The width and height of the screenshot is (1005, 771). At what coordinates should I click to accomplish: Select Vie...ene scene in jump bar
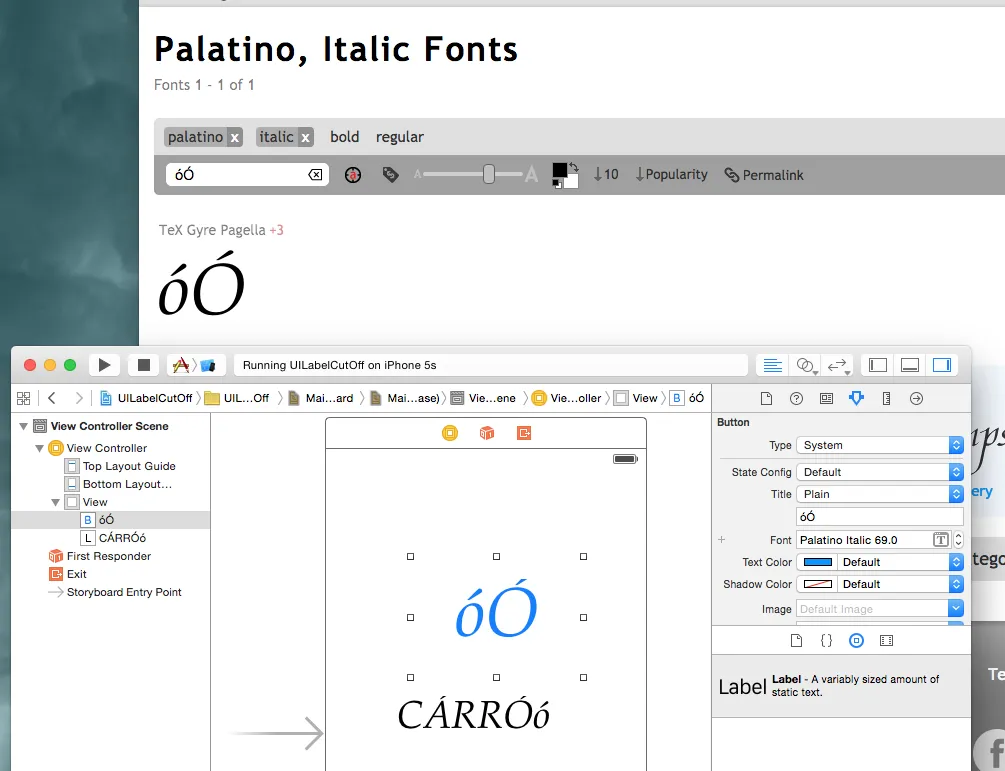point(483,398)
